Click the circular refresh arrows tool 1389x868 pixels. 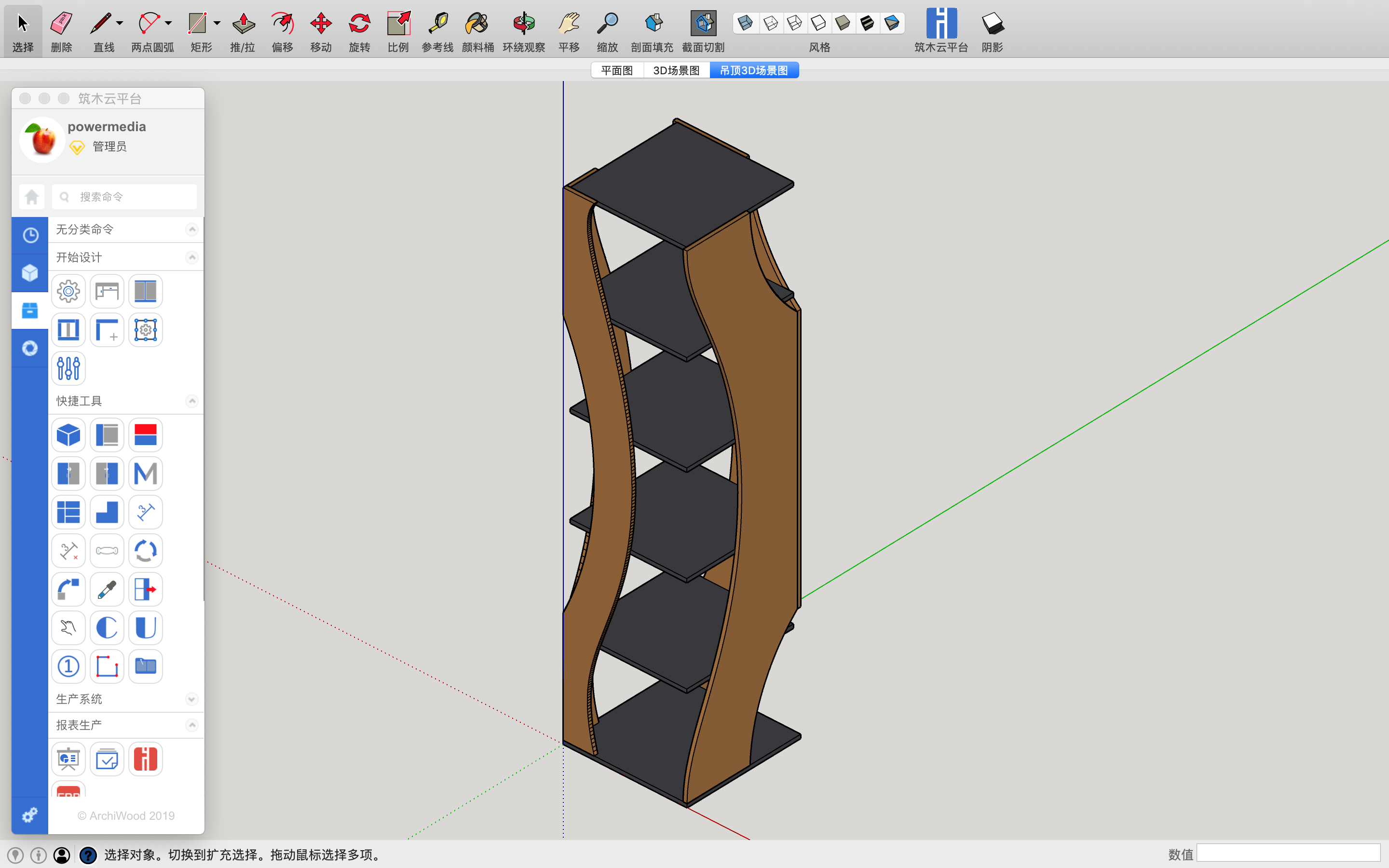[x=145, y=551]
